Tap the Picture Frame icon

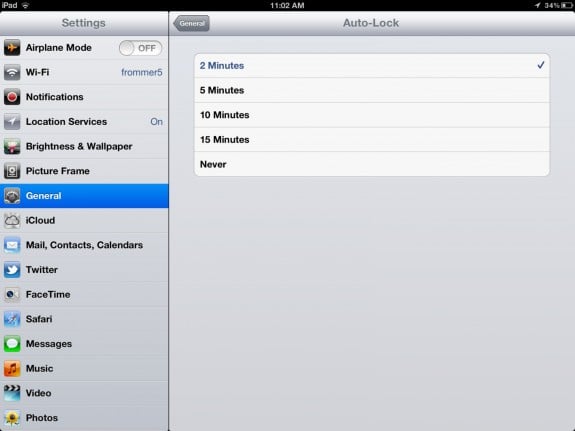[x=12, y=171]
